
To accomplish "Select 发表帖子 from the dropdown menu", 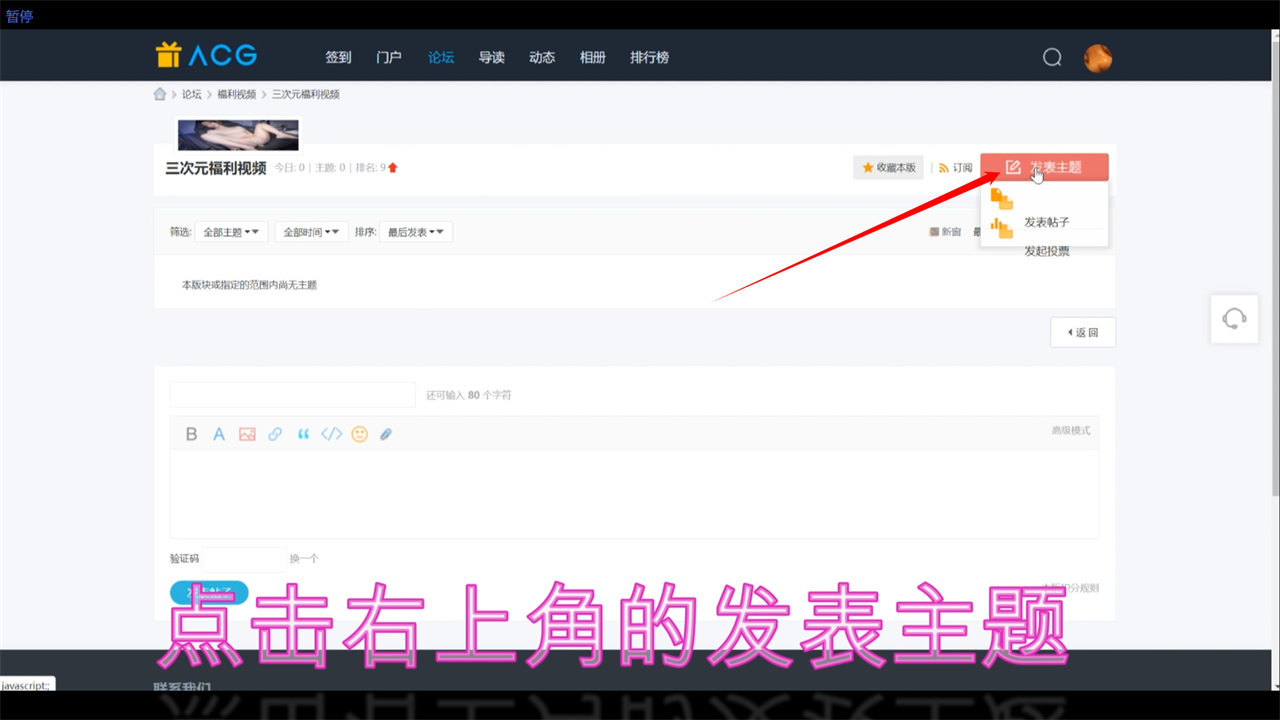I will pos(1046,222).
